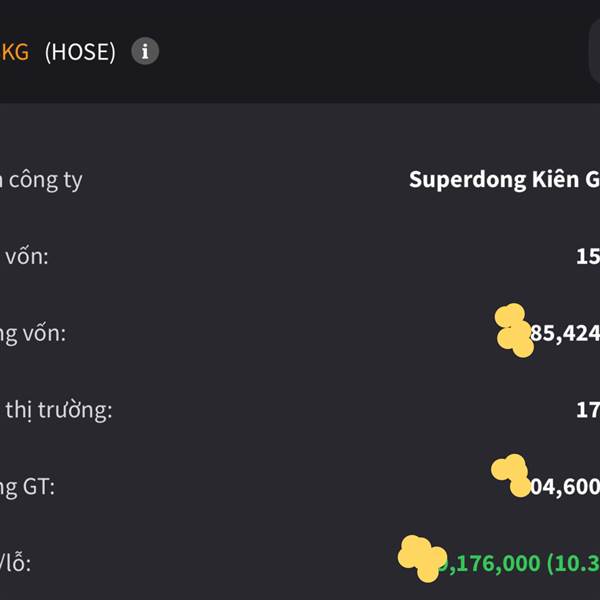The image size is (600, 600).
Task: Click the yellow scribble before the green value
Action: (422, 558)
